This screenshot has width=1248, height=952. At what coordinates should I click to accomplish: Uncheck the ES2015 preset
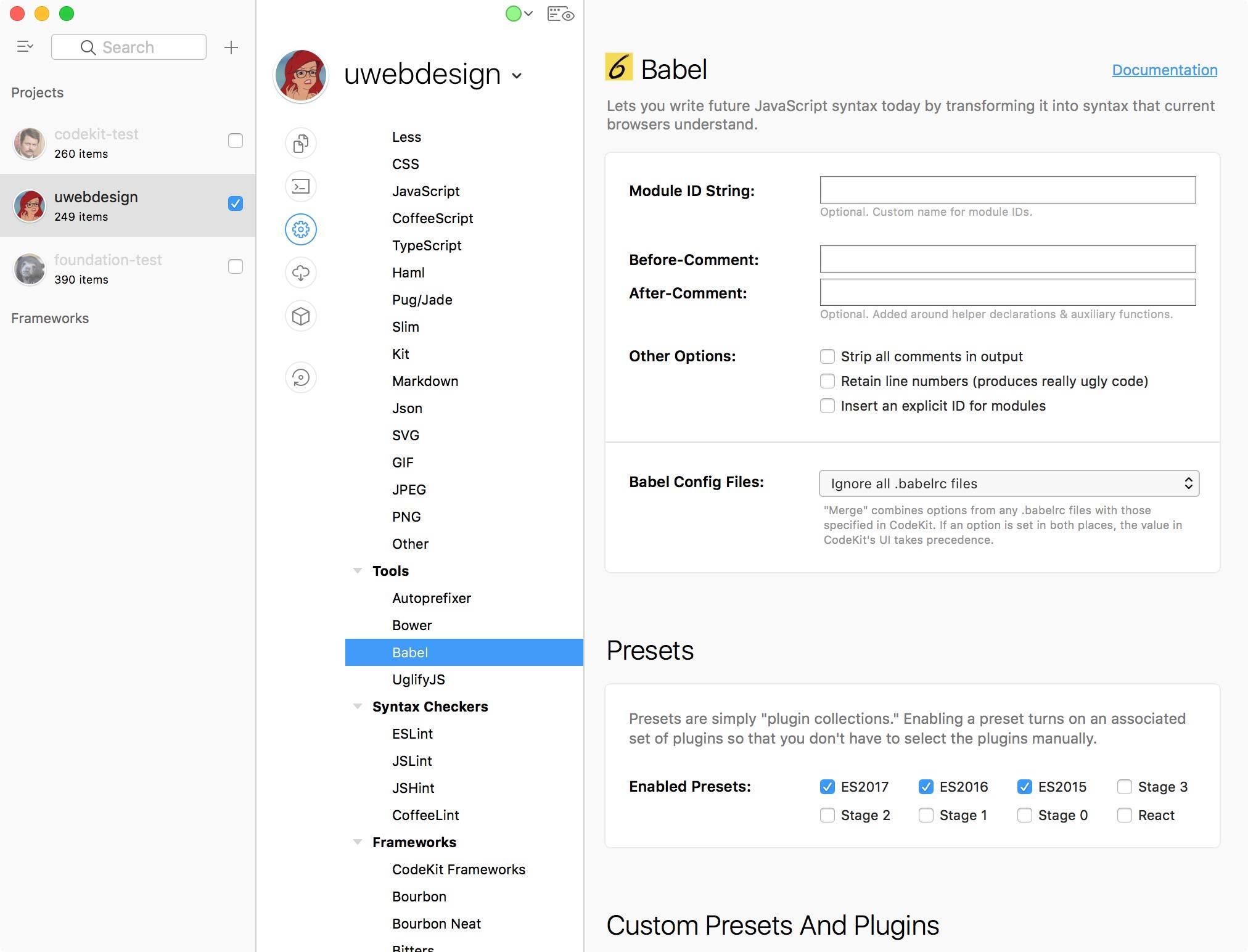pos(1025,787)
